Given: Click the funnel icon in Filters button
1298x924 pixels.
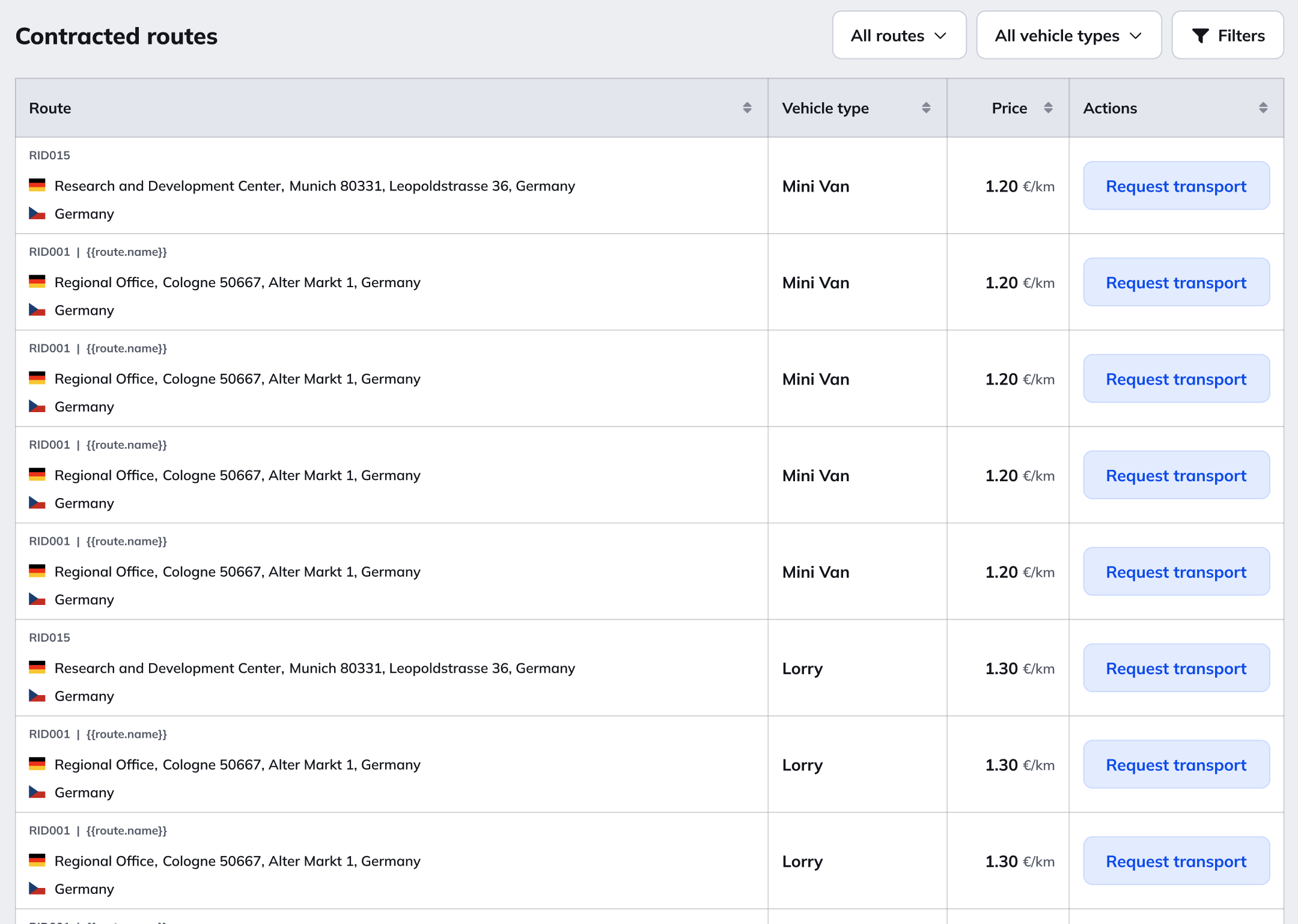Looking at the screenshot, I should (1200, 36).
